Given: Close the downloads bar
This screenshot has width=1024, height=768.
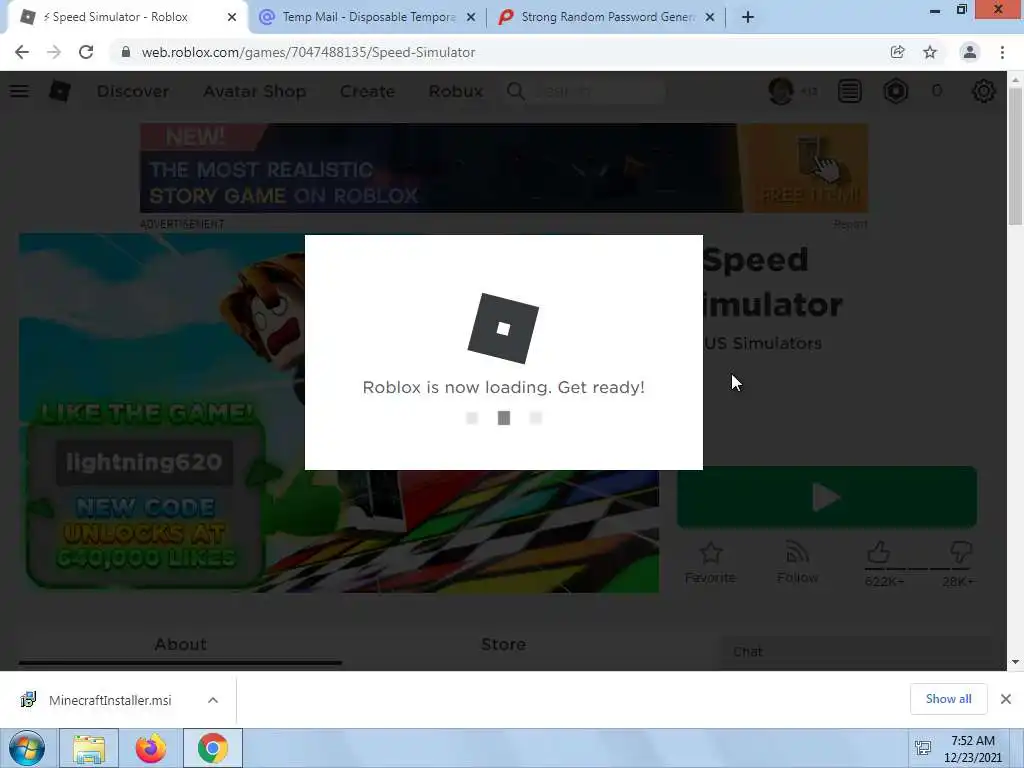Looking at the screenshot, I should pos(1006,699).
